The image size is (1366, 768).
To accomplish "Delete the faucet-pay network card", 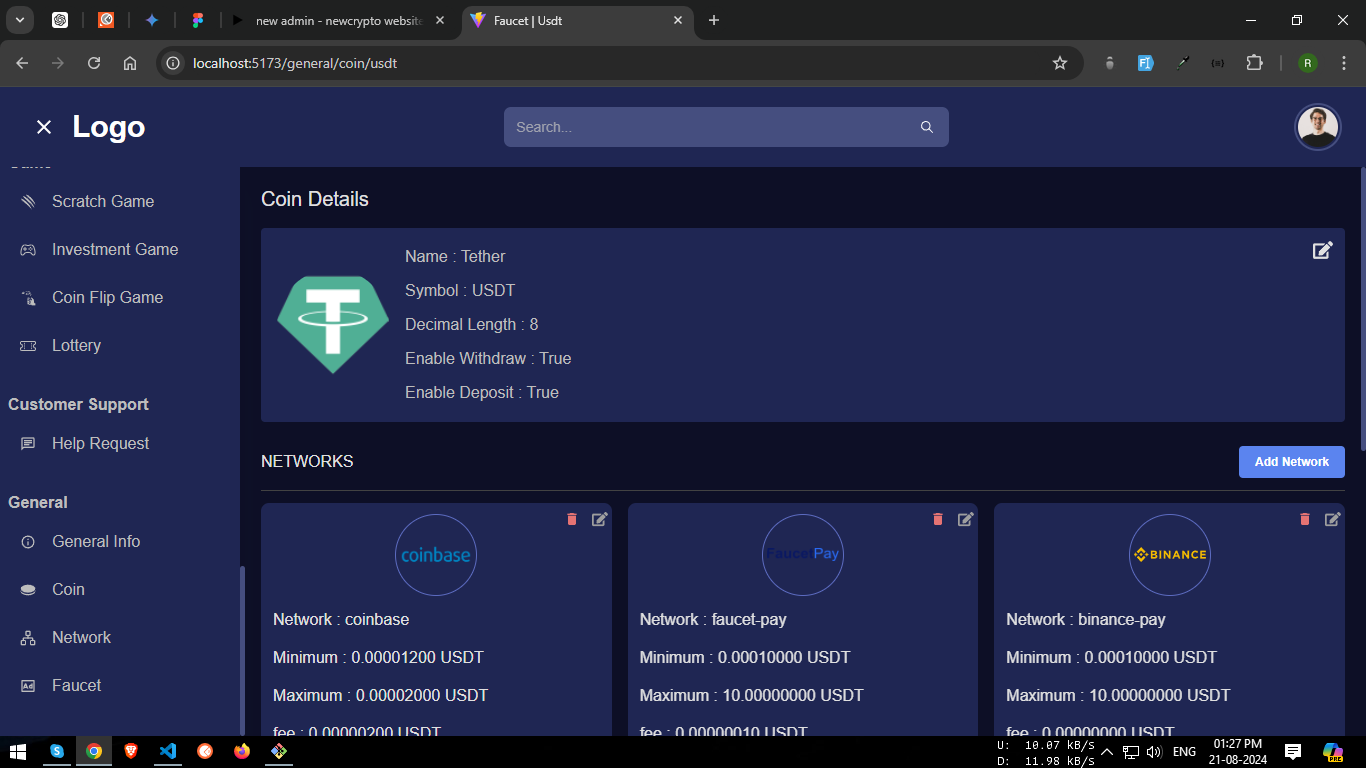I will pos(938,519).
